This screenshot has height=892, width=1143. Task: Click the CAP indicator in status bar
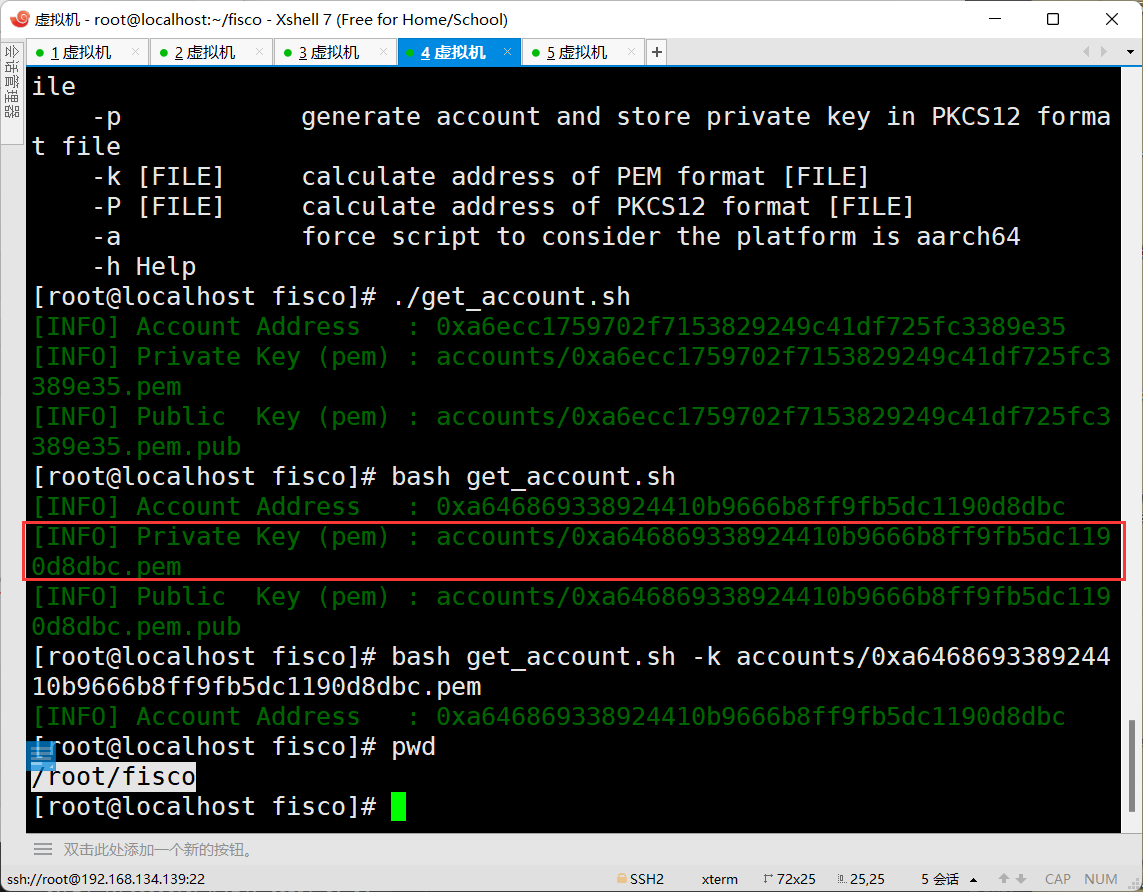(x=1058, y=880)
